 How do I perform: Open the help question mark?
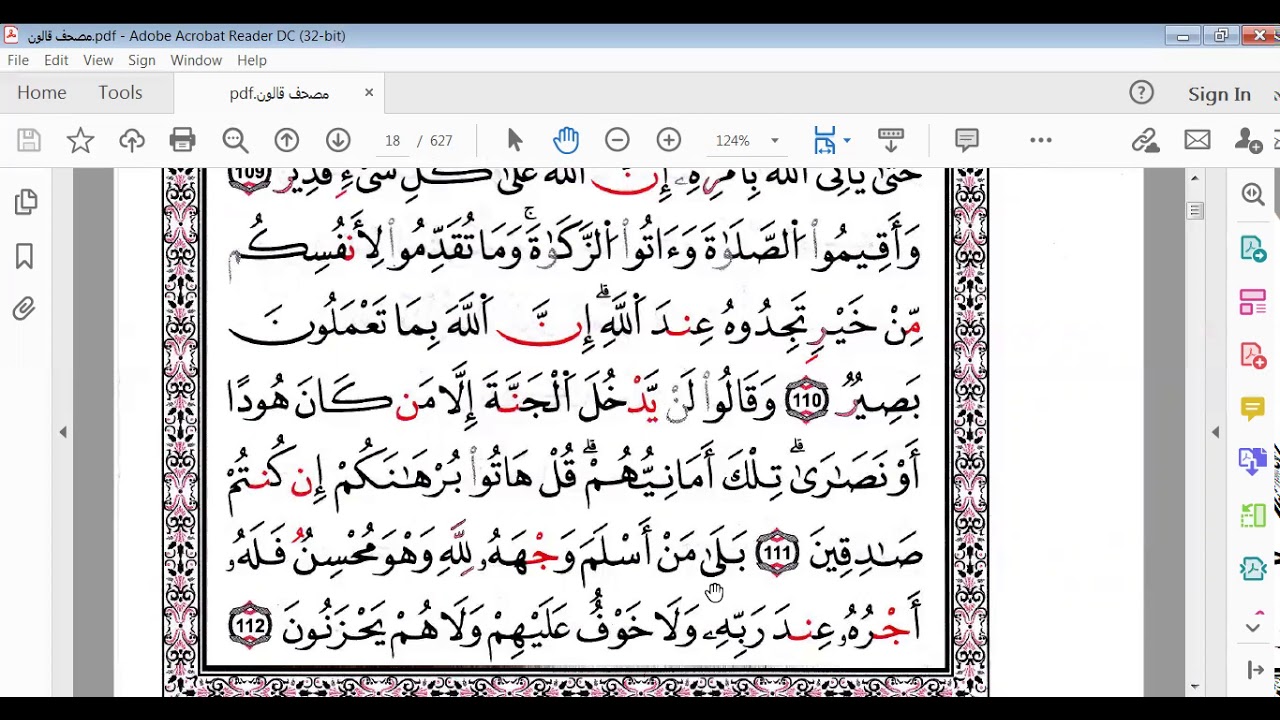point(1141,93)
